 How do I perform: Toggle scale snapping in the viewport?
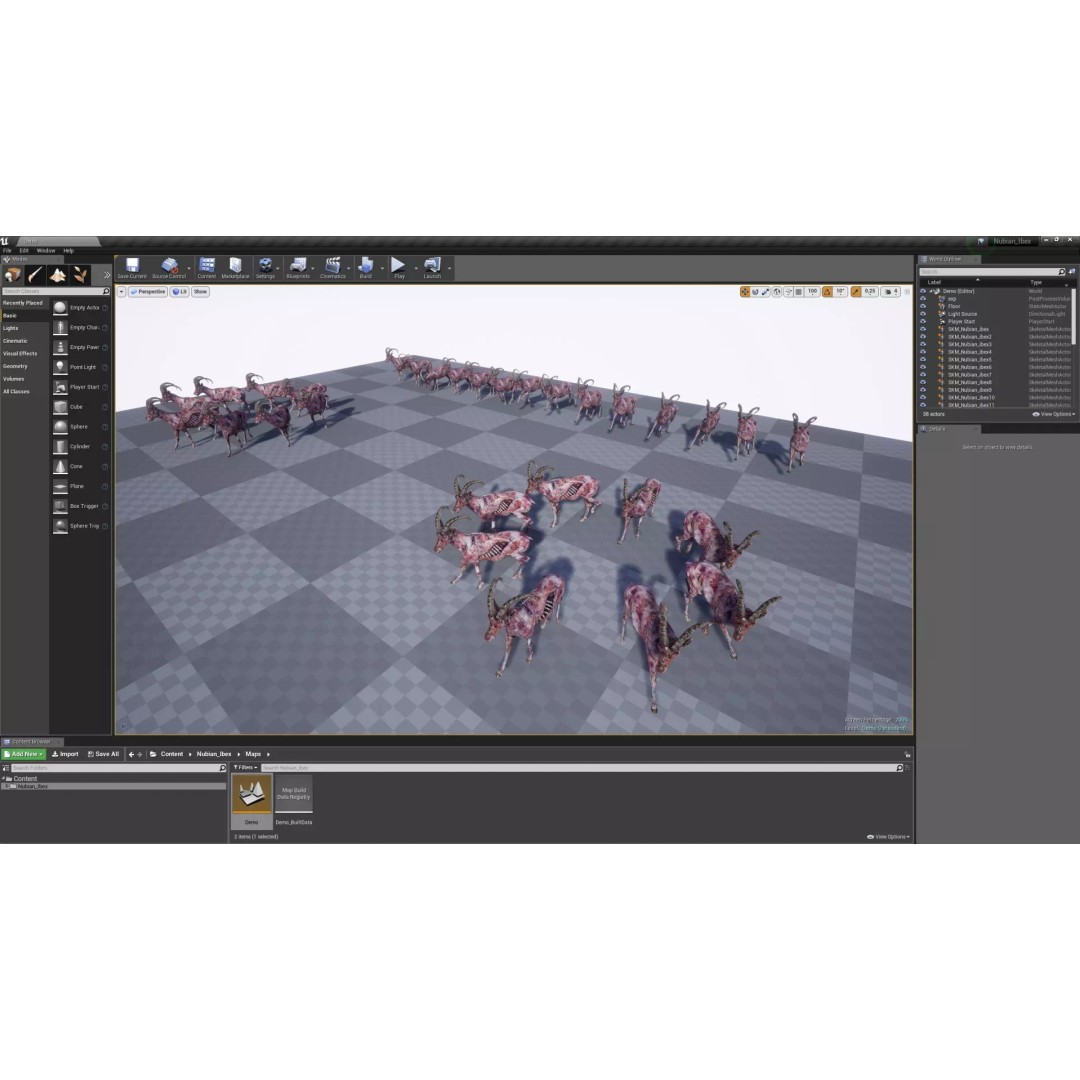tap(856, 292)
